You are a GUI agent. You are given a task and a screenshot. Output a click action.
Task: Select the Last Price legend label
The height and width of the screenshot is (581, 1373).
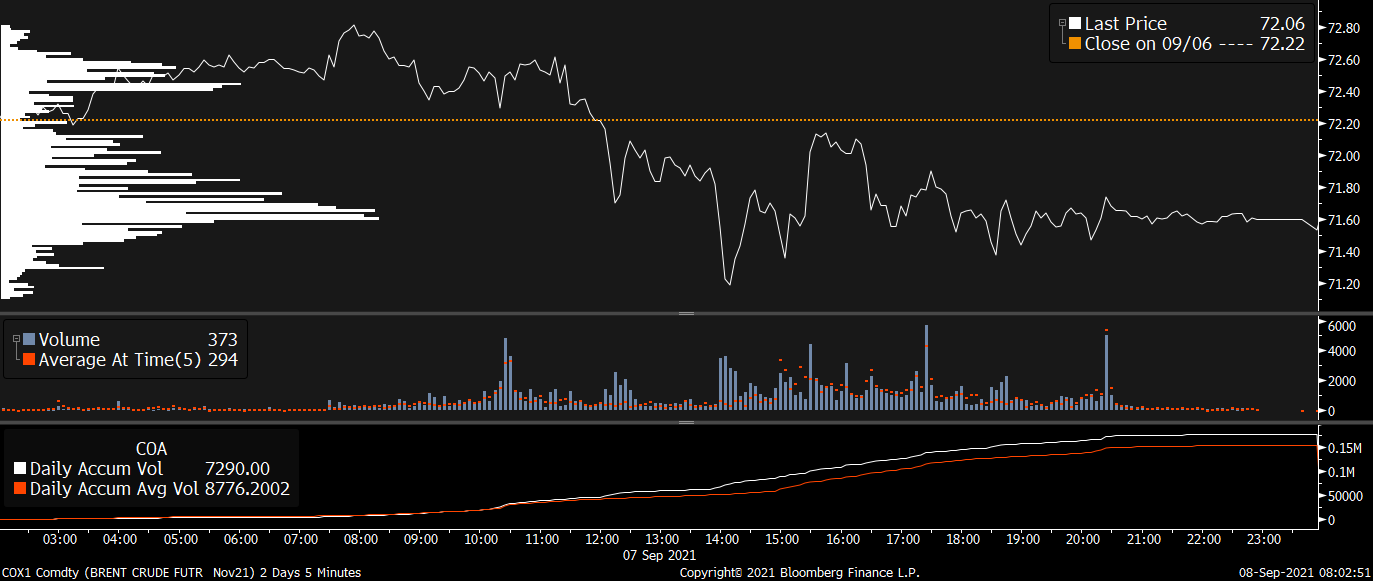click(1126, 24)
